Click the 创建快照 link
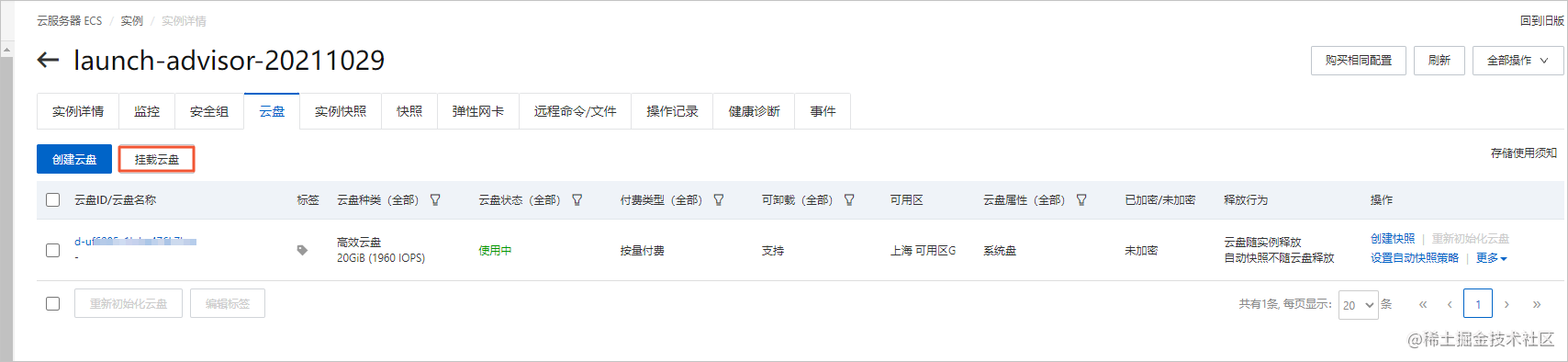The width and height of the screenshot is (1568, 362). click(1393, 238)
